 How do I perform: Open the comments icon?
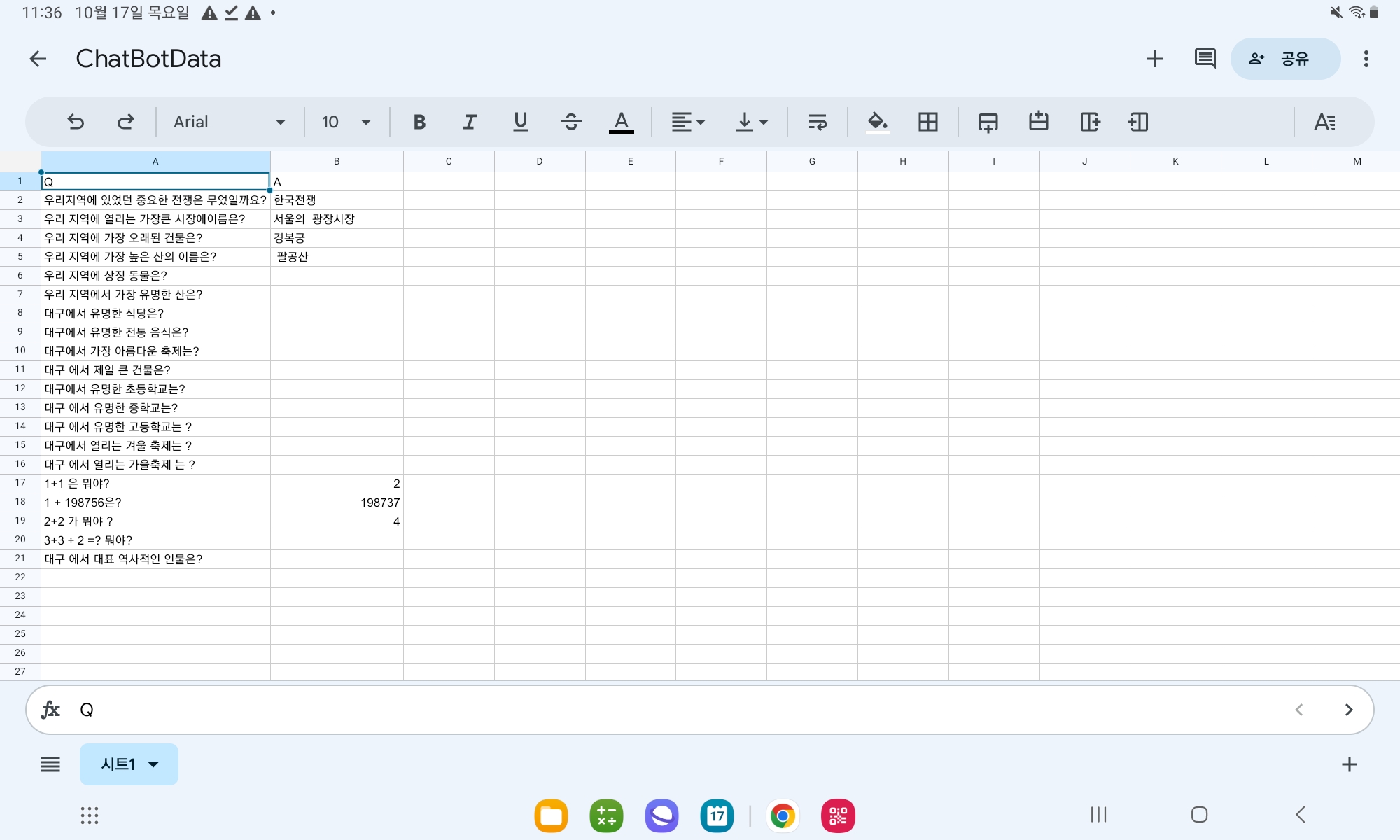pyautogui.click(x=1205, y=59)
